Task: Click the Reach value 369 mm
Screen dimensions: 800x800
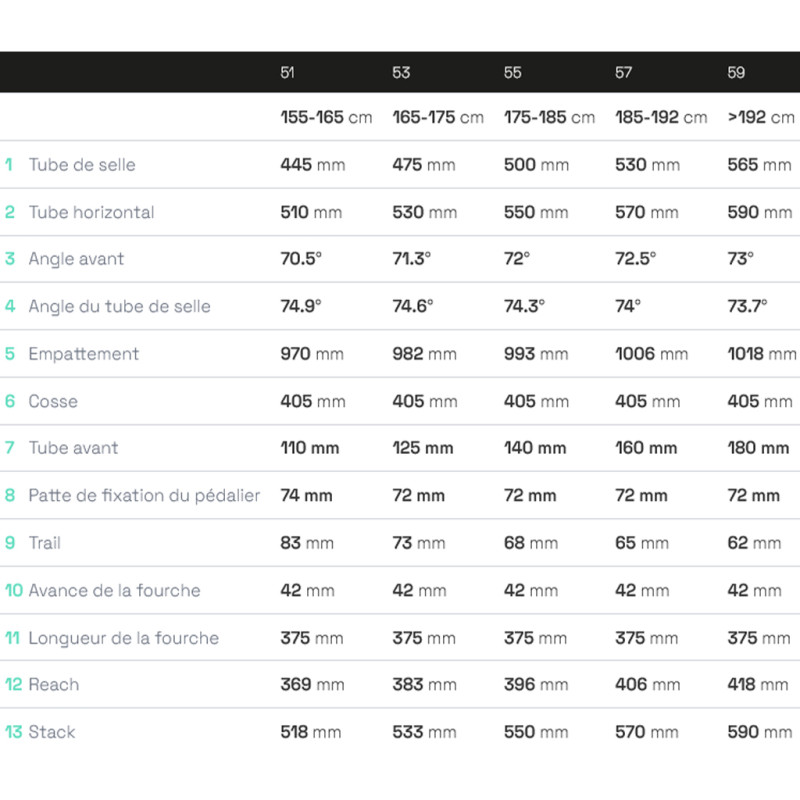Action: pyautogui.click(x=312, y=684)
